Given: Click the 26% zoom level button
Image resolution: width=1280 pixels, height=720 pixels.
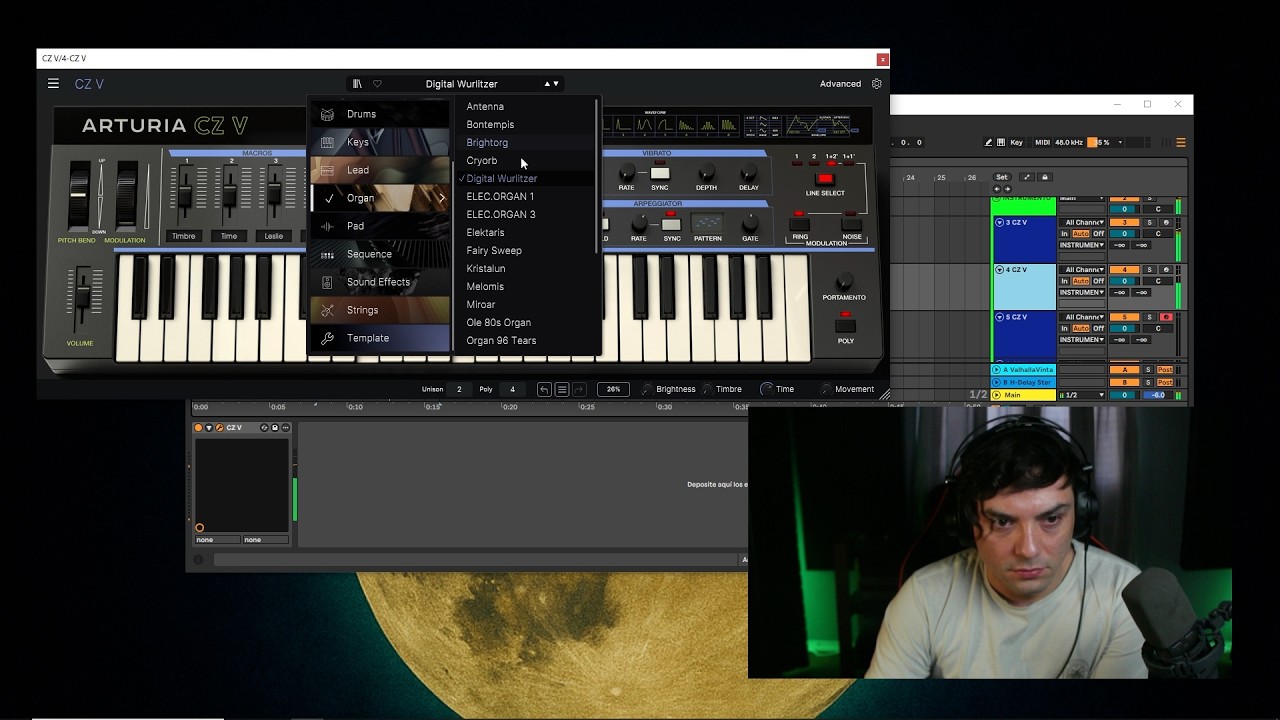Looking at the screenshot, I should point(613,389).
